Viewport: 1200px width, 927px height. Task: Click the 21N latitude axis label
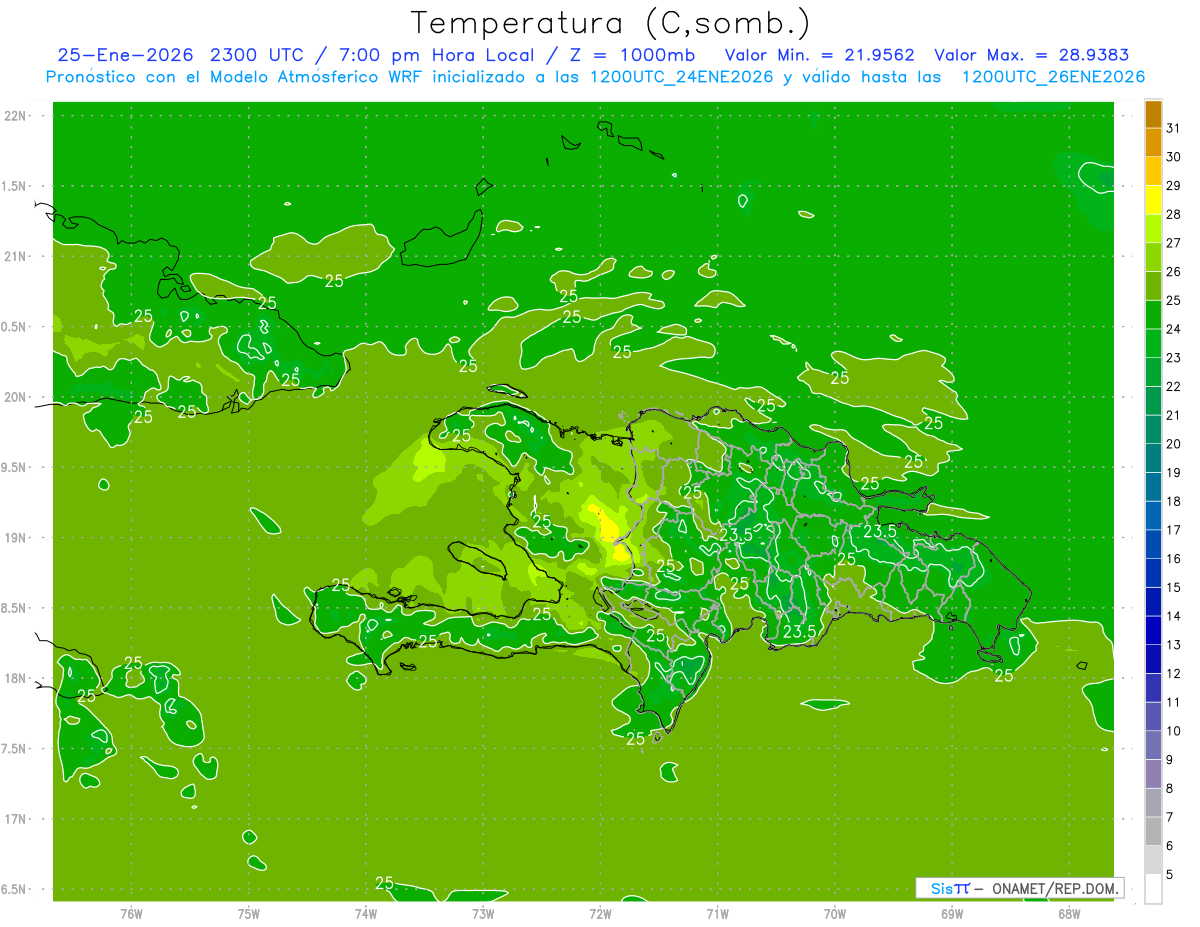click(16, 257)
